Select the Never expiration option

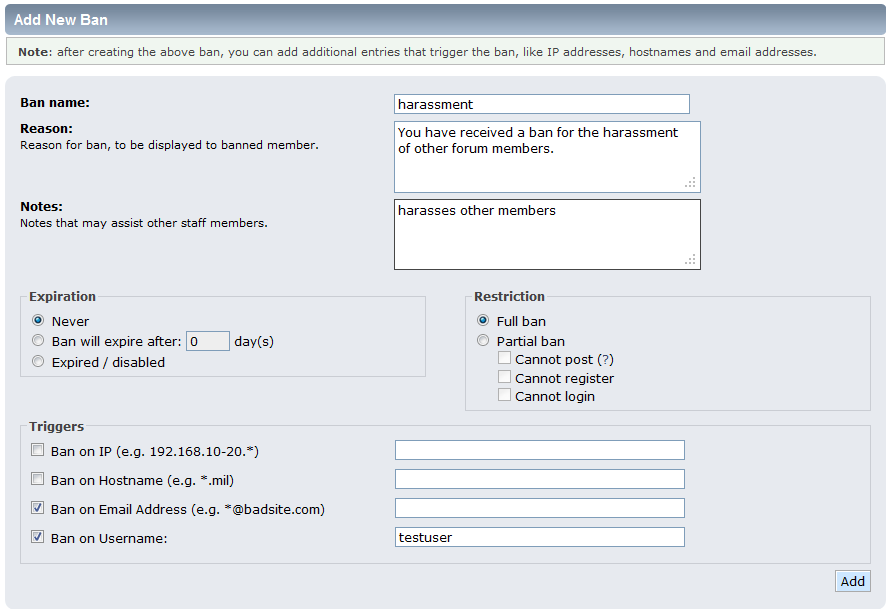tap(38, 321)
